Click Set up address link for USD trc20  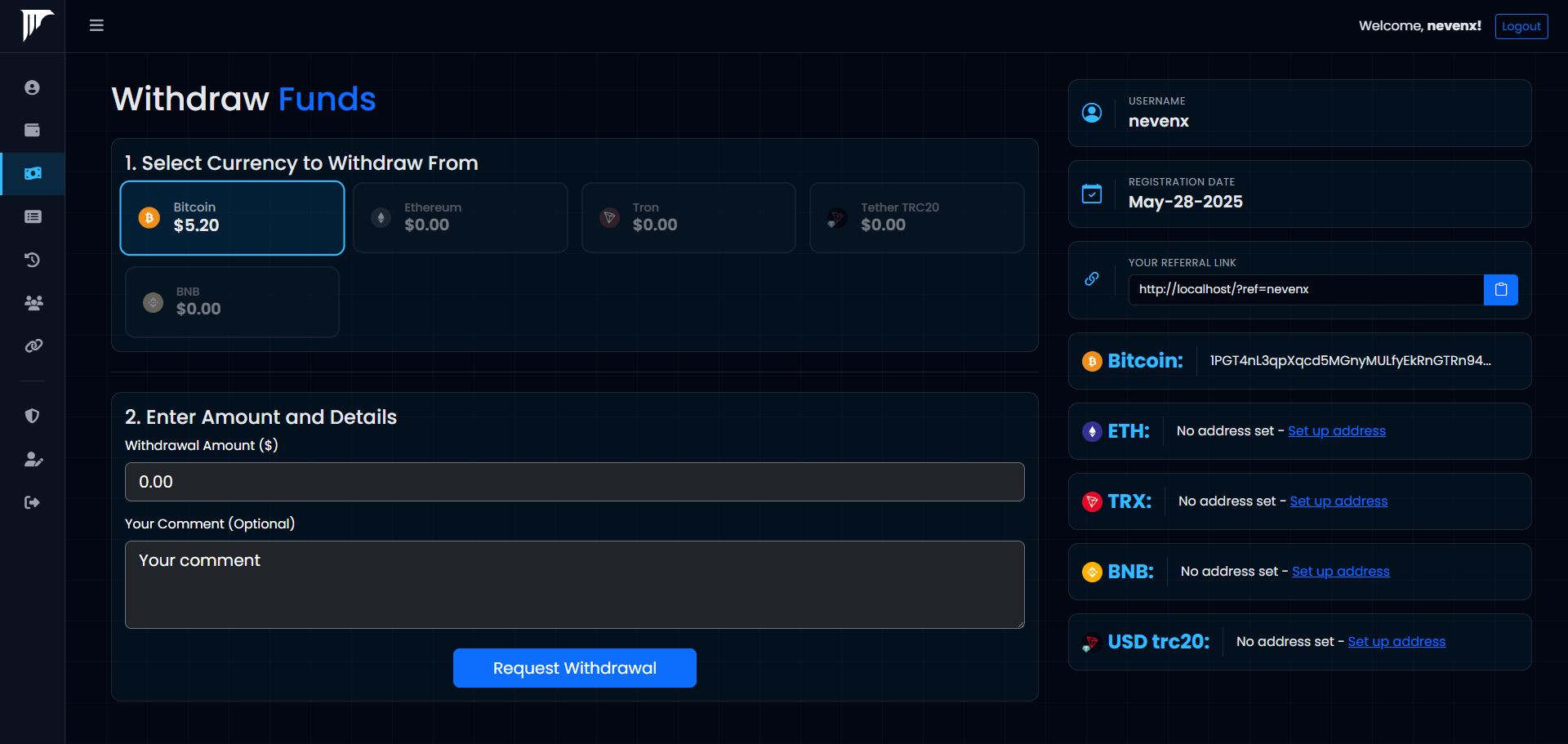pos(1396,642)
